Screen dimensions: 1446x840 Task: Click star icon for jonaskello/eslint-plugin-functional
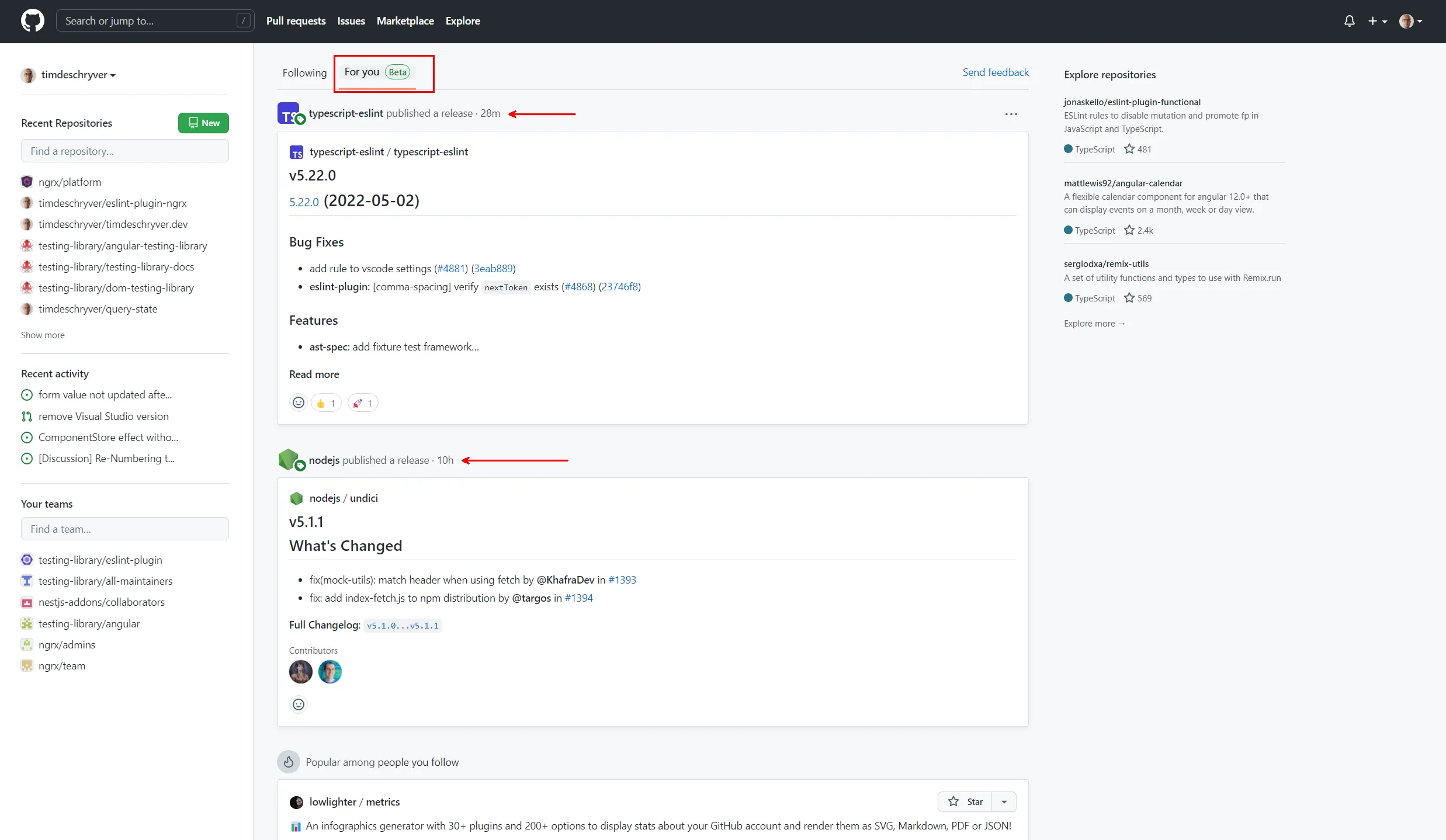[x=1129, y=148]
